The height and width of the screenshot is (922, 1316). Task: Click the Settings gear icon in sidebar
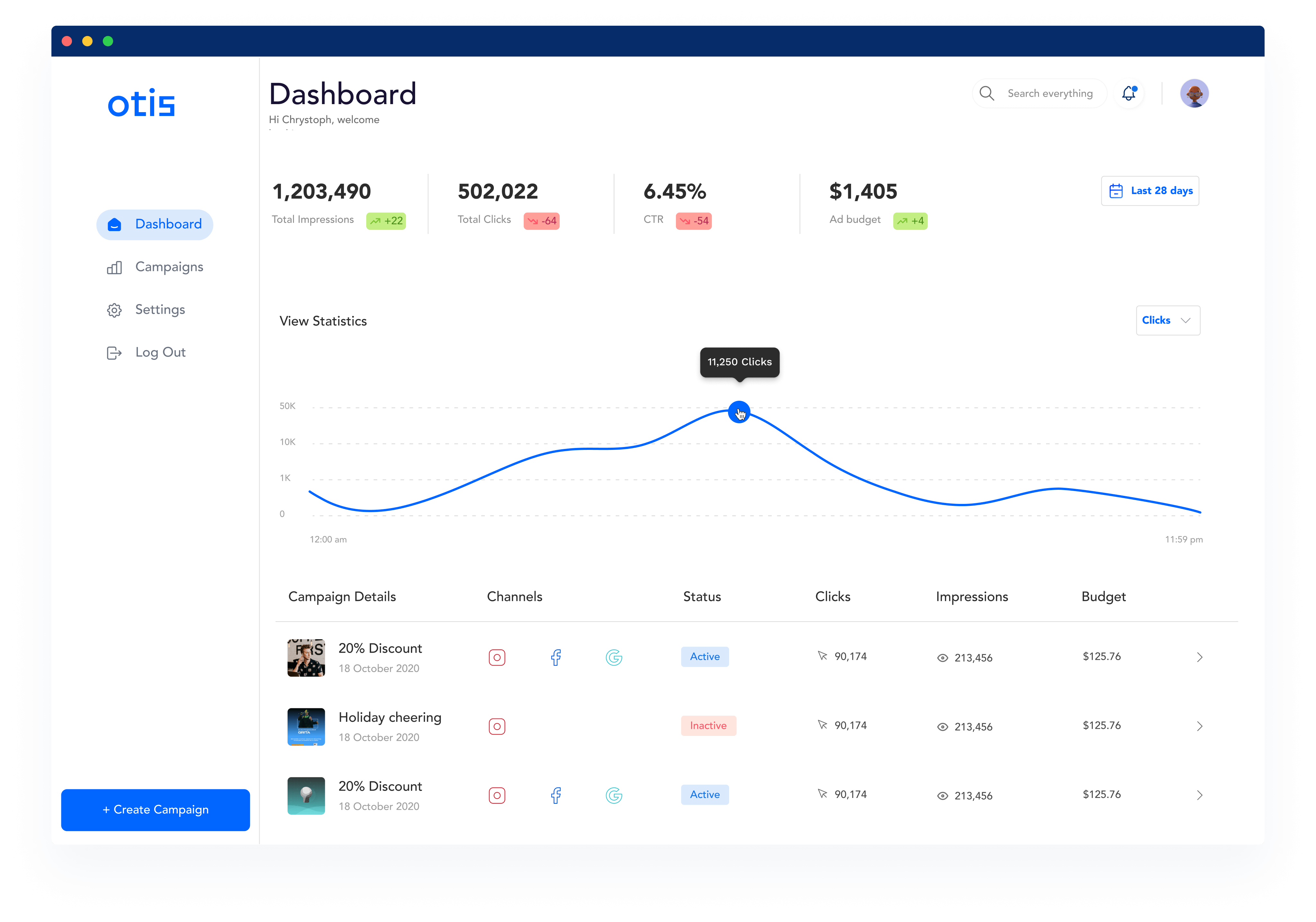114,310
